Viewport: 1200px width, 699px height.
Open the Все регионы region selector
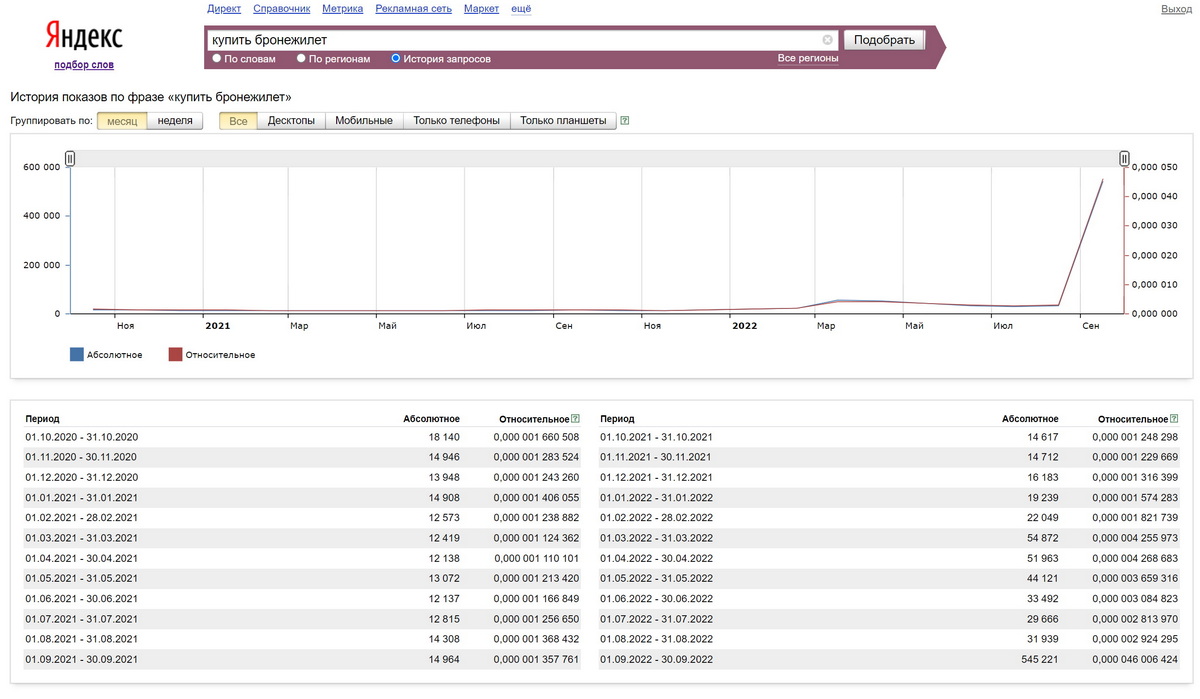(x=807, y=59)
